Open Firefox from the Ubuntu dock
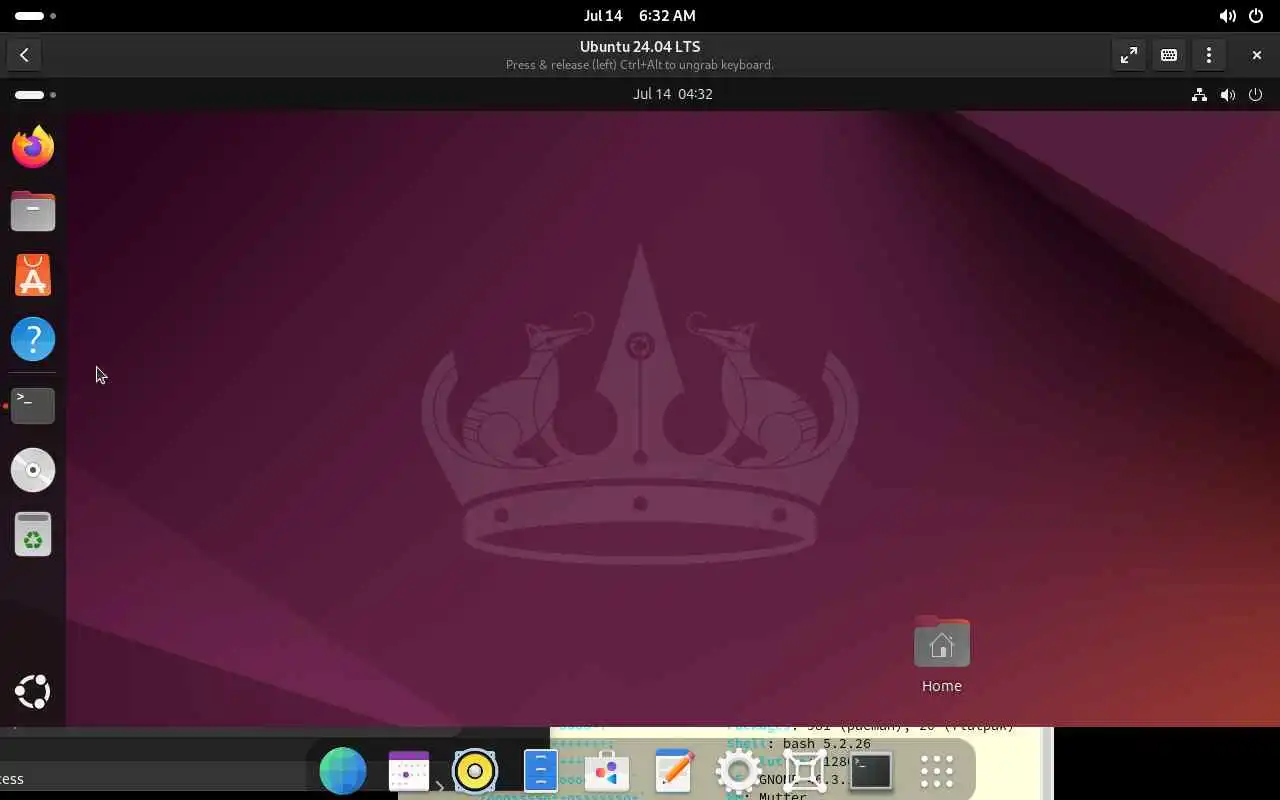The height and width of the screenshot is (800, 1280). (33, 147)
